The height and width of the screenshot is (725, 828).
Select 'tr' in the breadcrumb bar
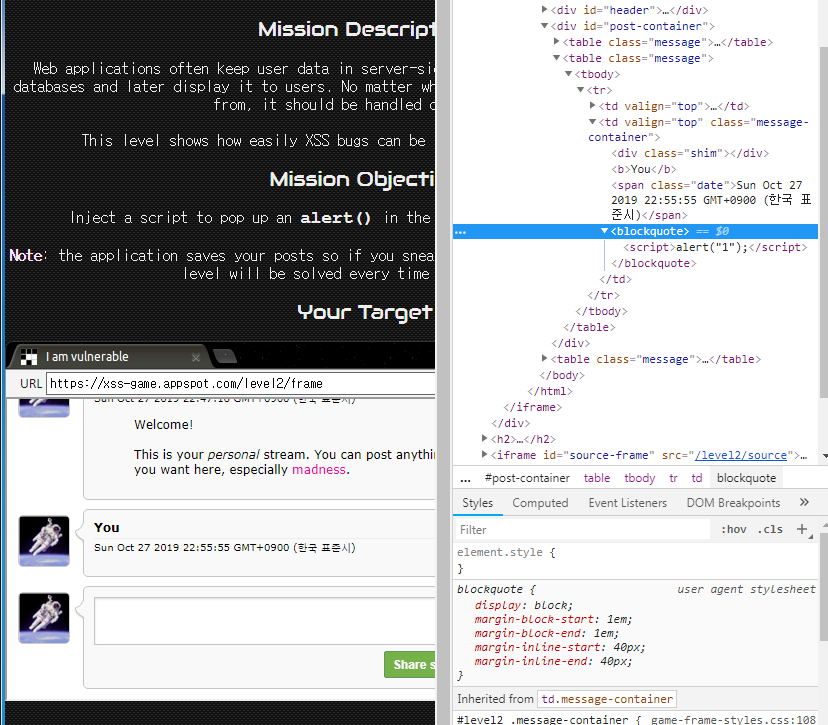pyautogui.click(x=673, y=478)
